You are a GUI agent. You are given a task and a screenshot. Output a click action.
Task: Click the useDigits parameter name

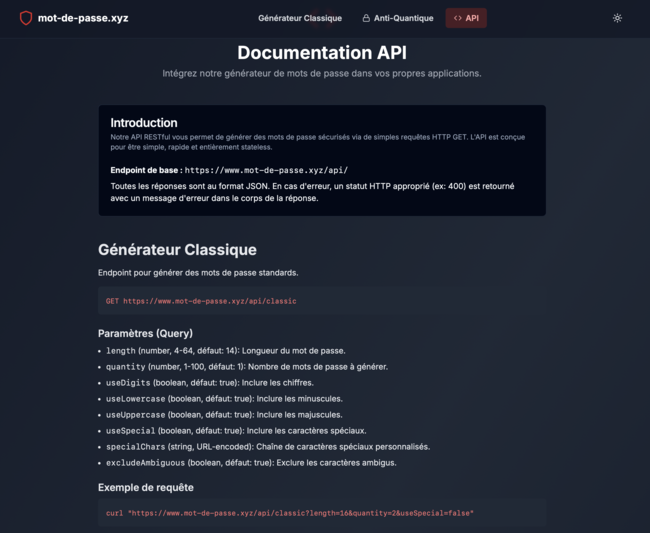(x=126, y=383)
